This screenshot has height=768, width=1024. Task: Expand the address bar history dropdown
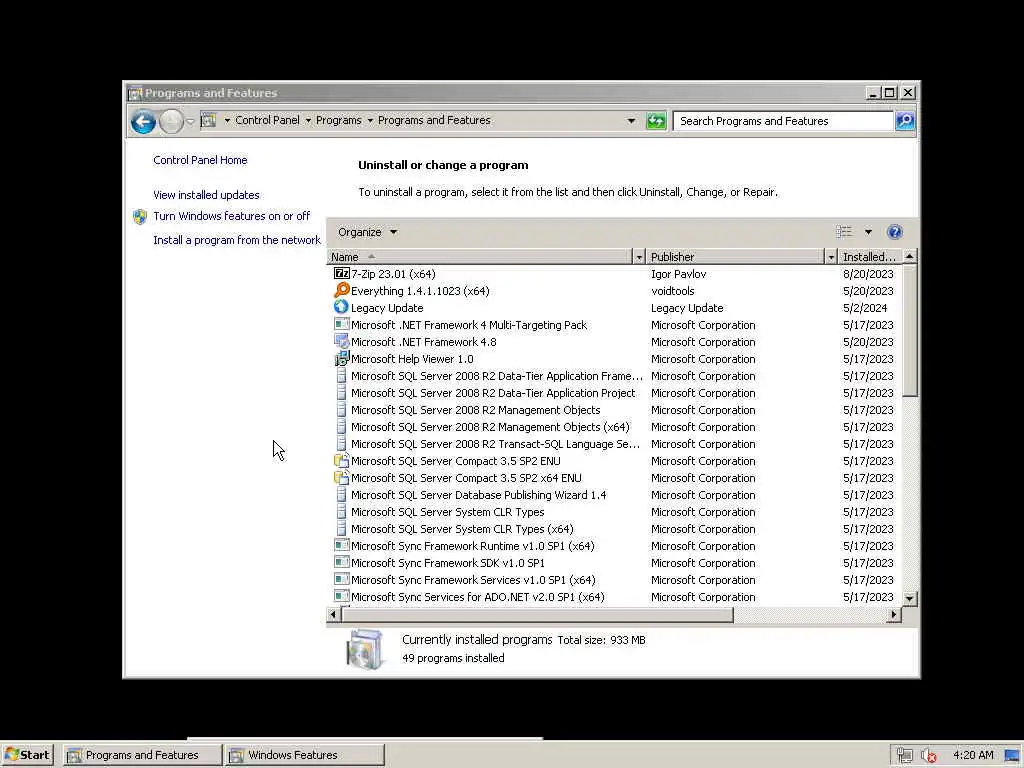(x=631, y=121)
